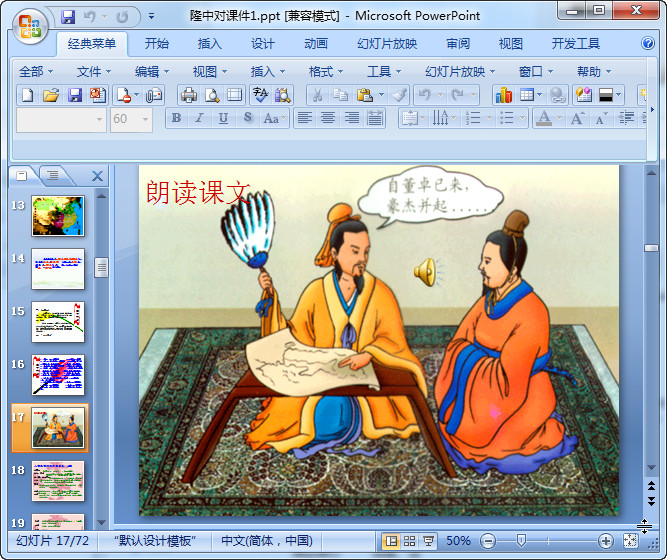Fit slide to current window icon
Screen dimensions: 667x560
(x=630, y=541)
